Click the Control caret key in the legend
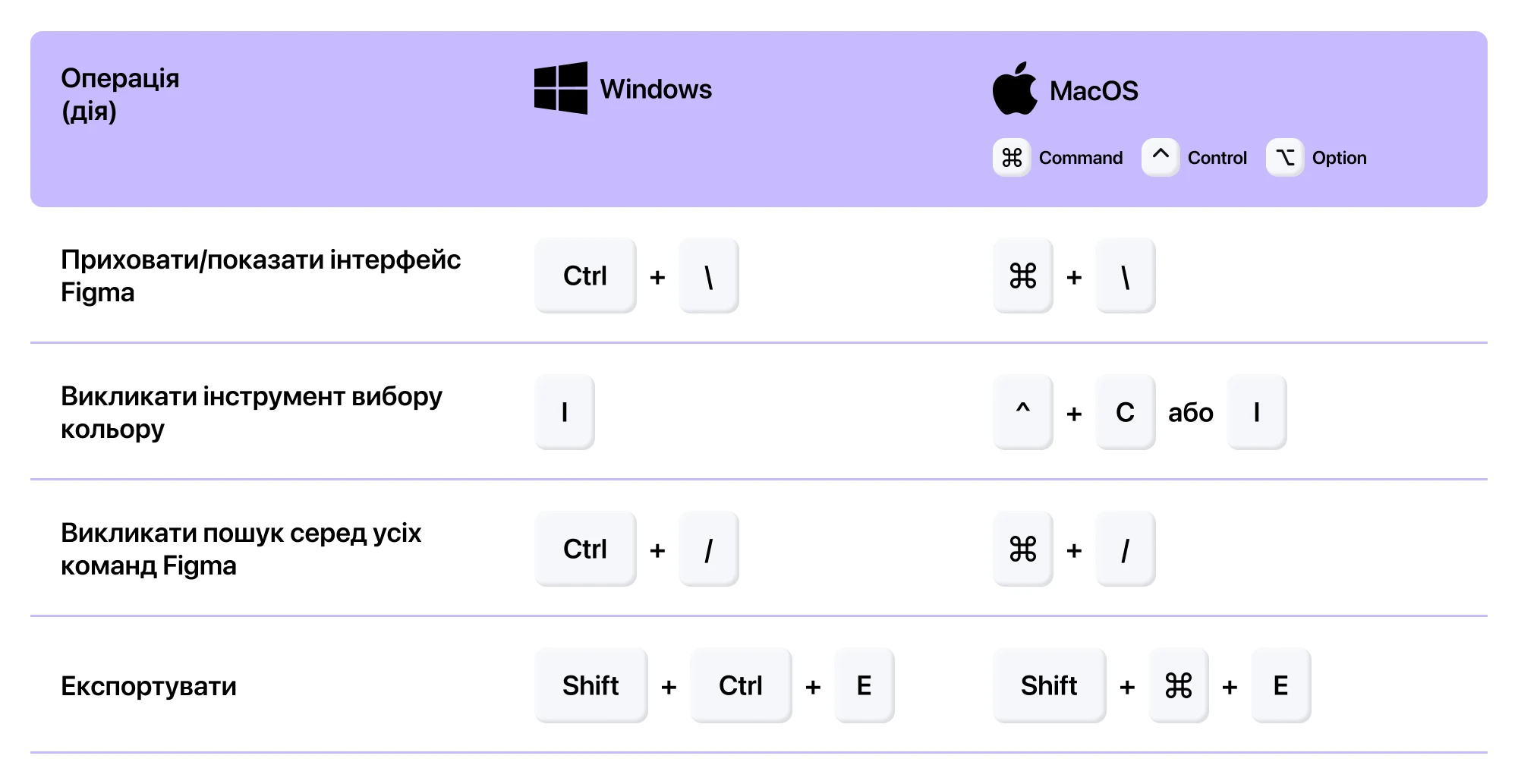This screenshot has width=1518, height=784. (1161, 157)
